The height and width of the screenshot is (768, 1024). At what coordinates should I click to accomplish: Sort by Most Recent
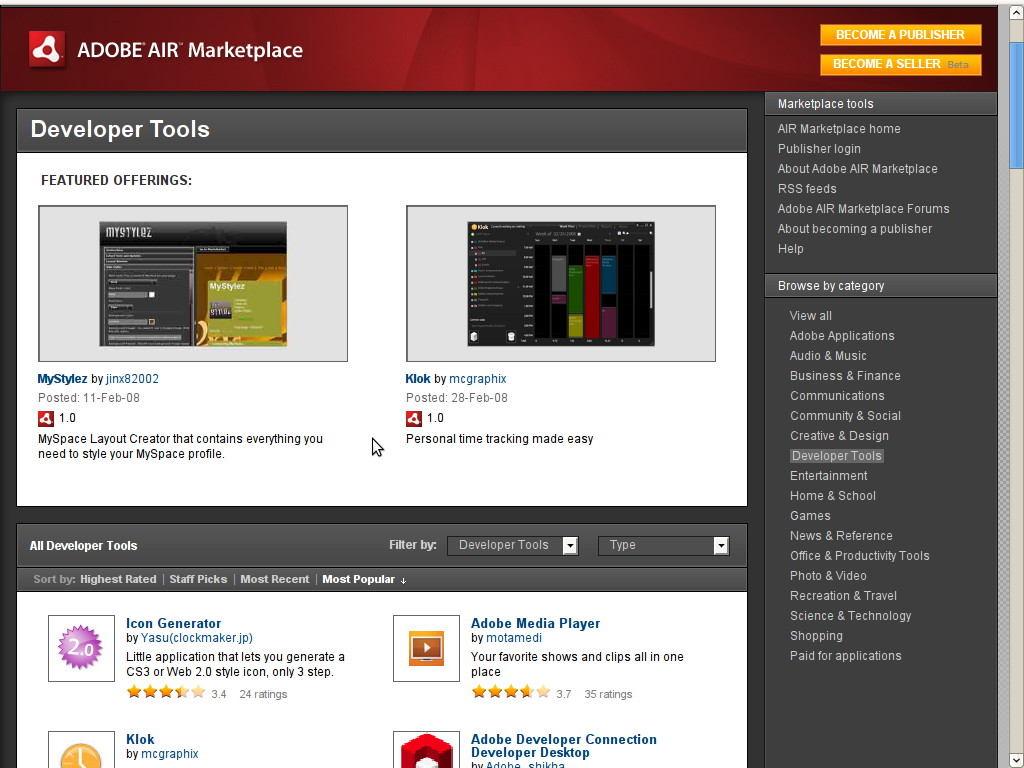pos(274,579)
